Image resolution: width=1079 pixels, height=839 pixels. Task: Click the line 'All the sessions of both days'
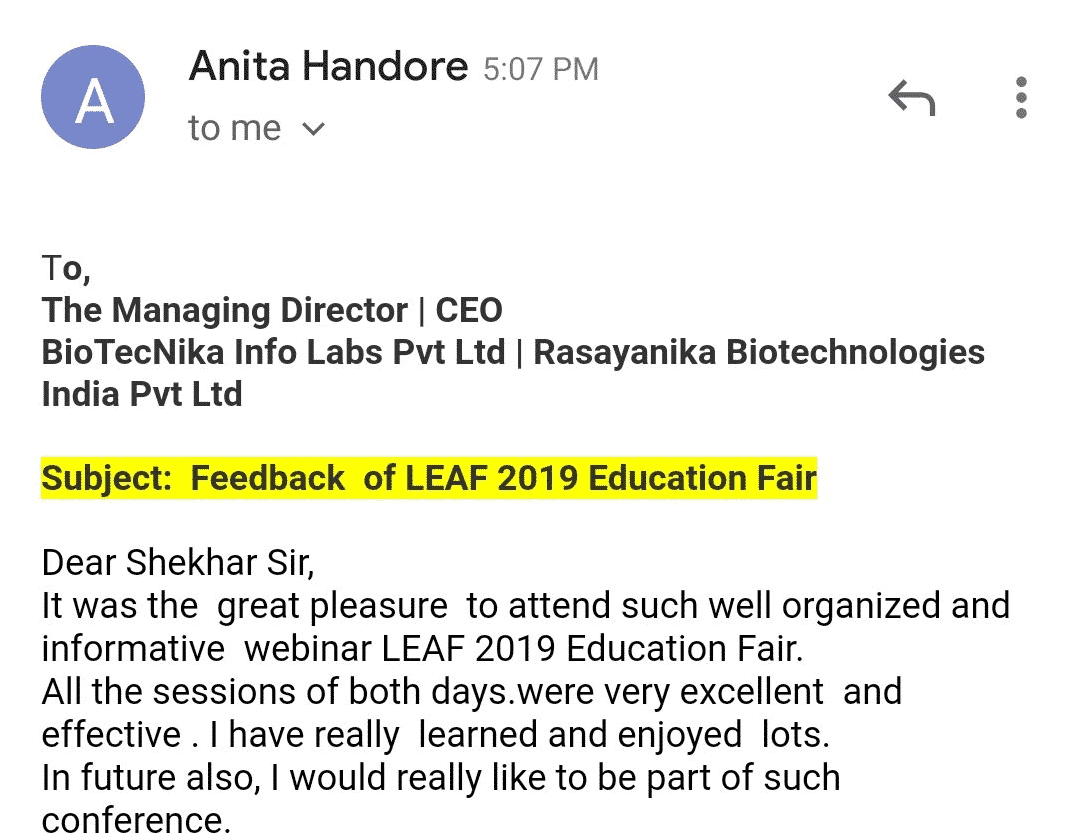point(472,692)
